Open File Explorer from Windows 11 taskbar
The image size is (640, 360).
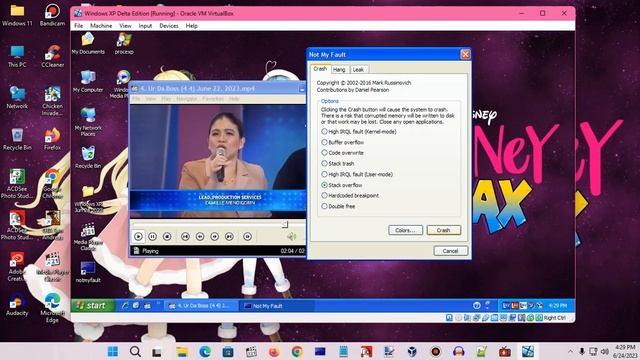(x=182, y=351)
